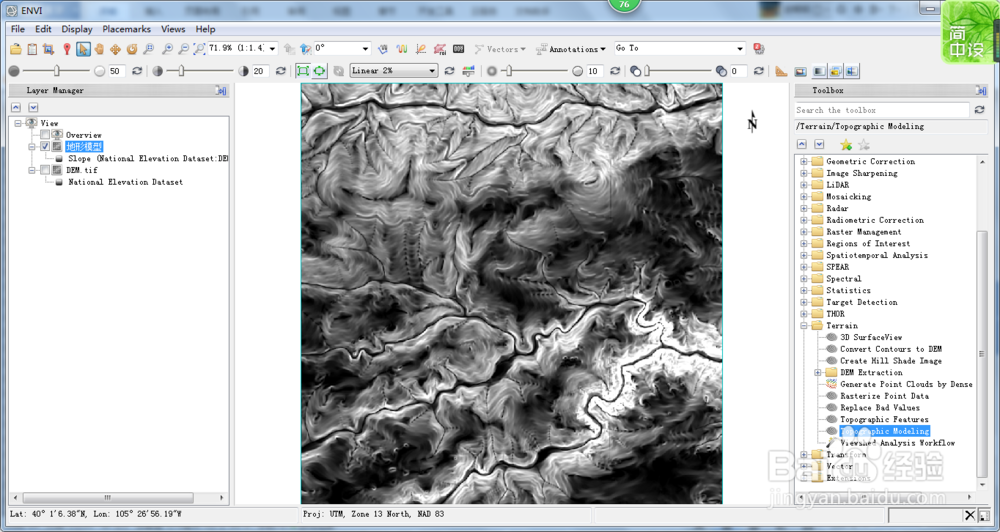Open the Help menu
1000x532 pixels.
[205, 29]
